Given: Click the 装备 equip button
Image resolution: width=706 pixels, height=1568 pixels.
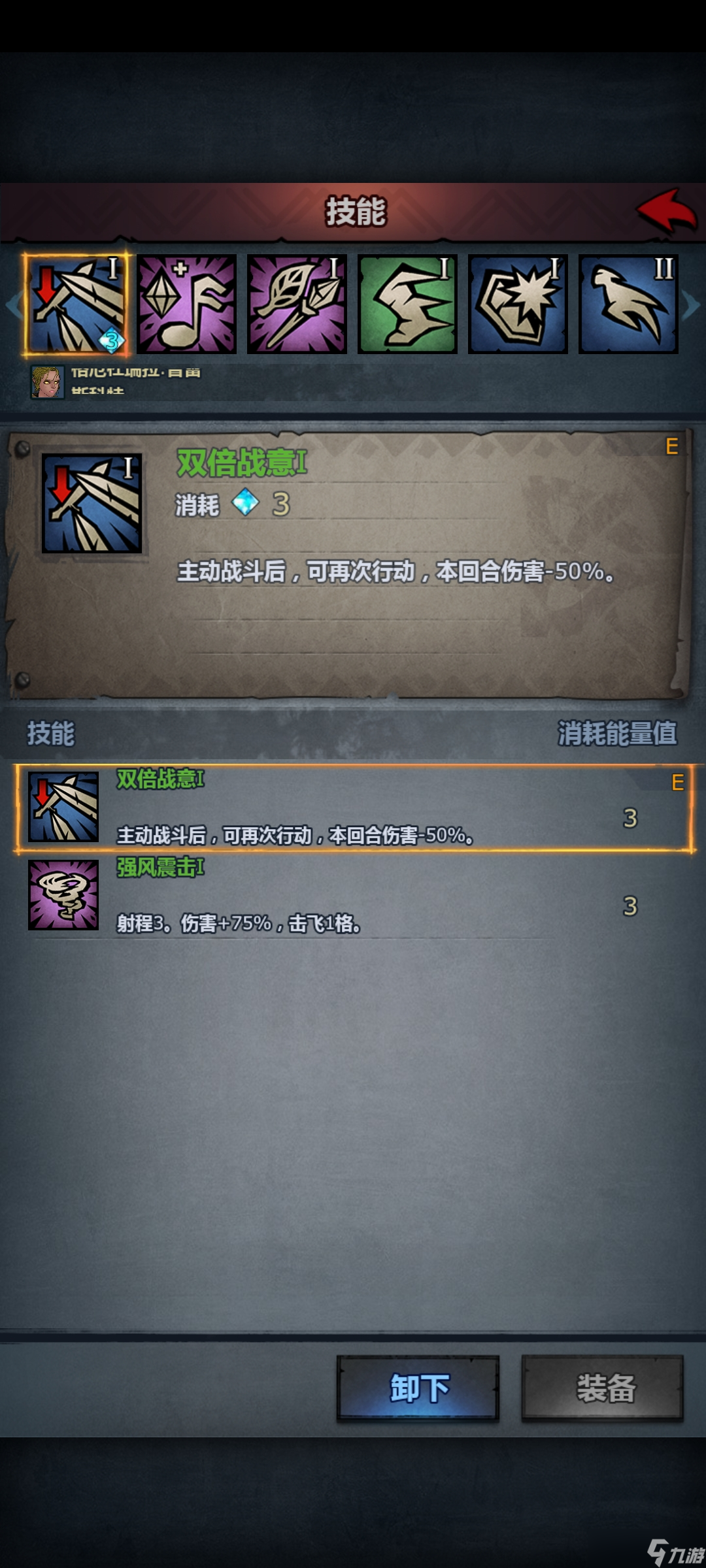Looking at the screenshot, I should pyautogui.click(x=603, y=1388).
